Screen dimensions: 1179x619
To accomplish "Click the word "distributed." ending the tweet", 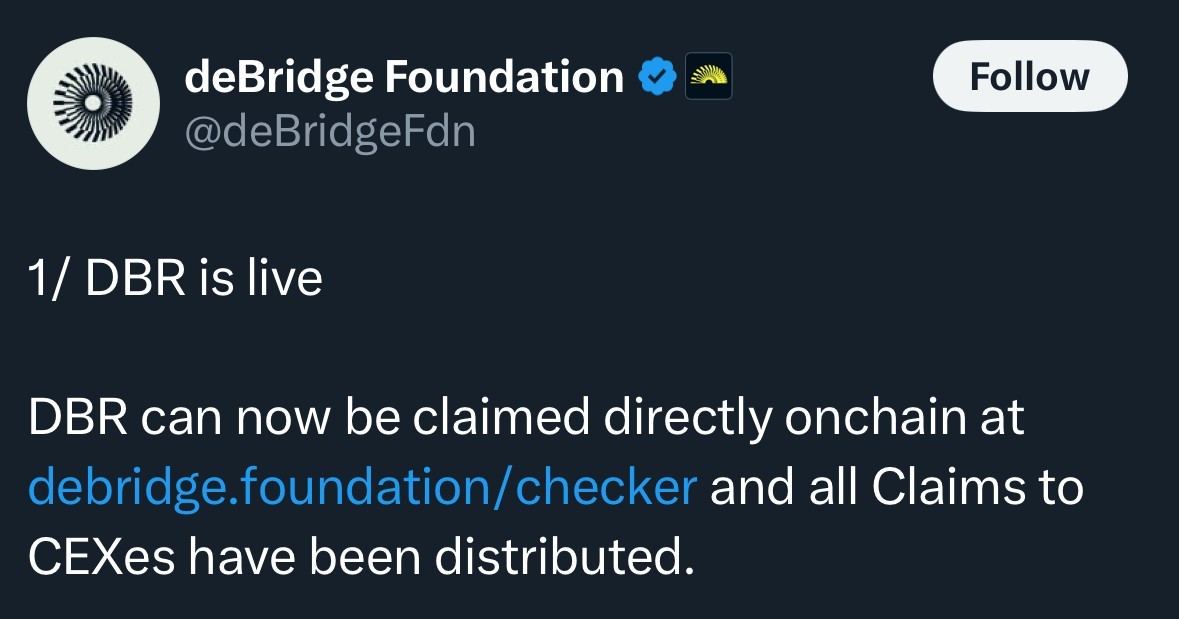I will click(565, 557).
